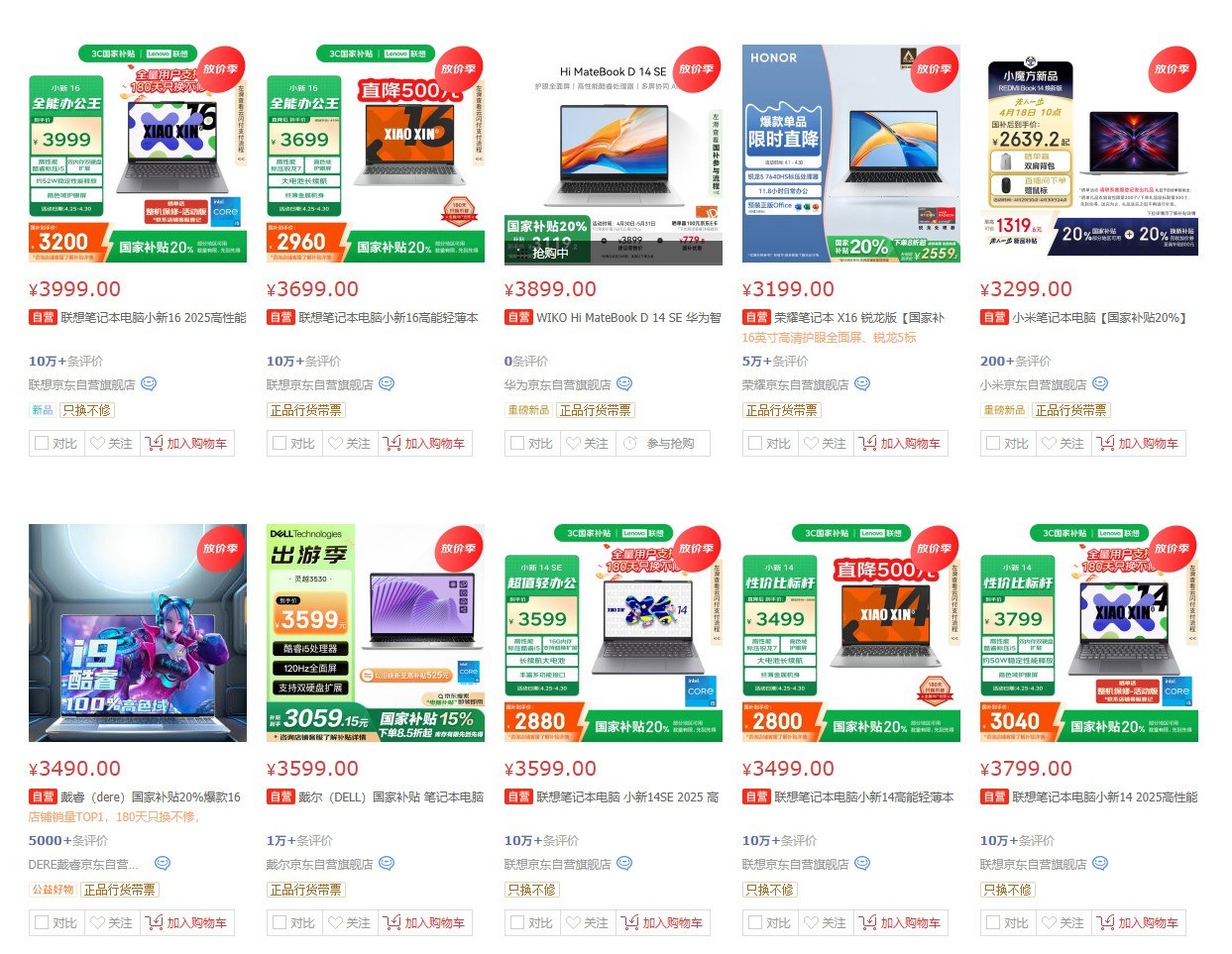1232x954 pixels.
Task: Click heart 关注 on the Dell ¥3599 listing
Action: [x=349, y=922]
